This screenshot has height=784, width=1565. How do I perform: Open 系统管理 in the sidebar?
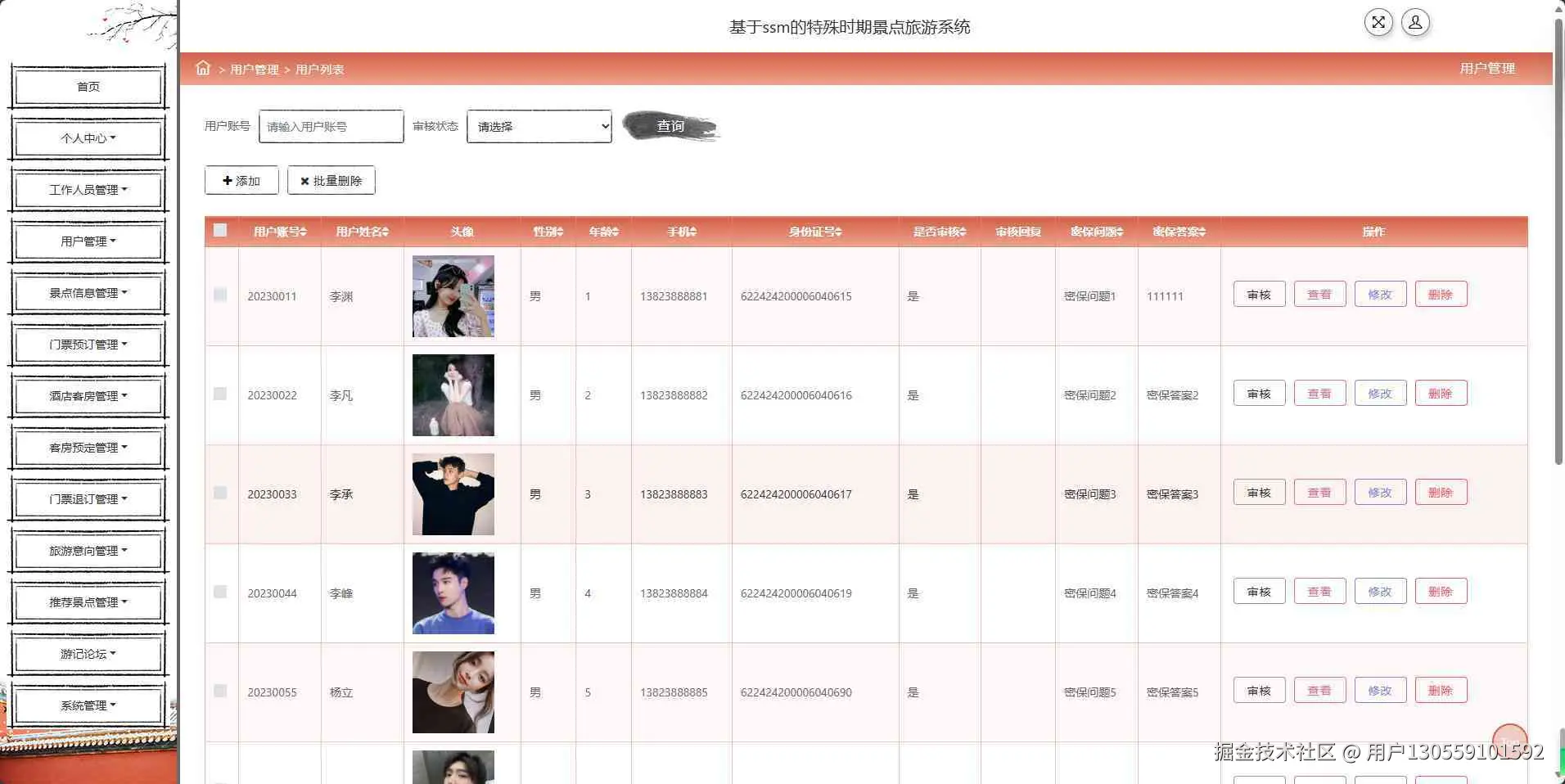(88, 705)
